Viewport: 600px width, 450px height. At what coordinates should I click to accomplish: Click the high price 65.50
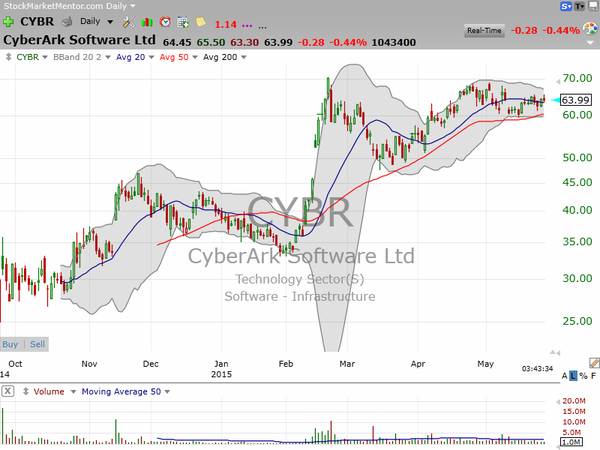point(211,42)
